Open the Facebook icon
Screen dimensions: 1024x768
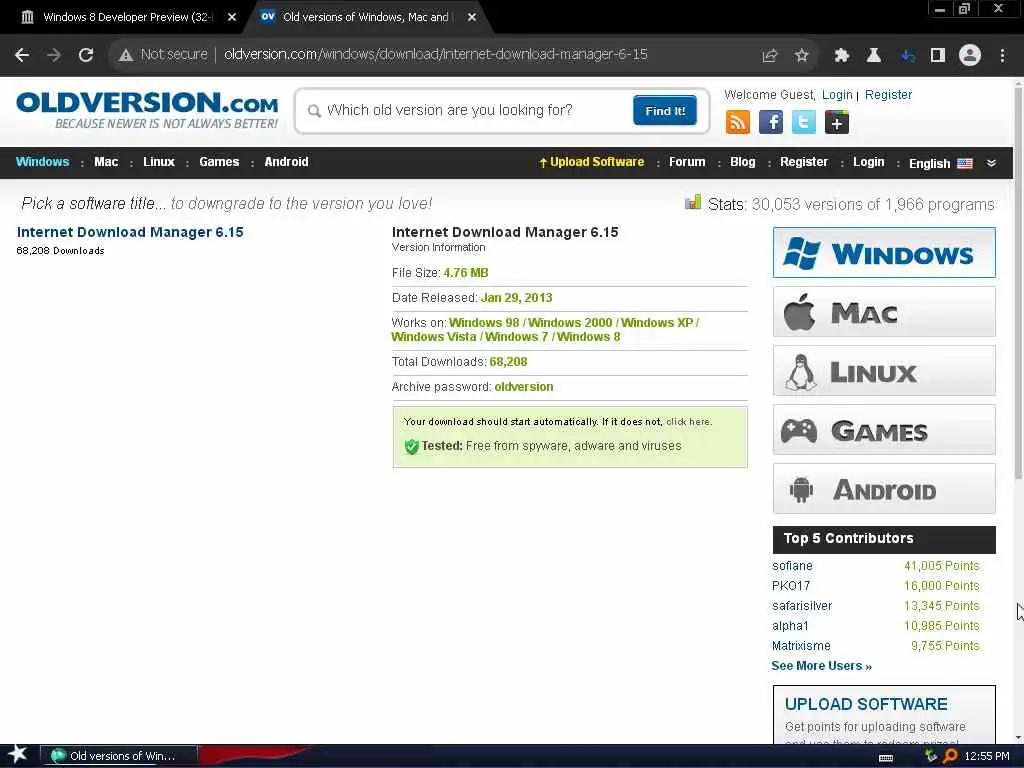pyautogui.click(x=771, y=122)
